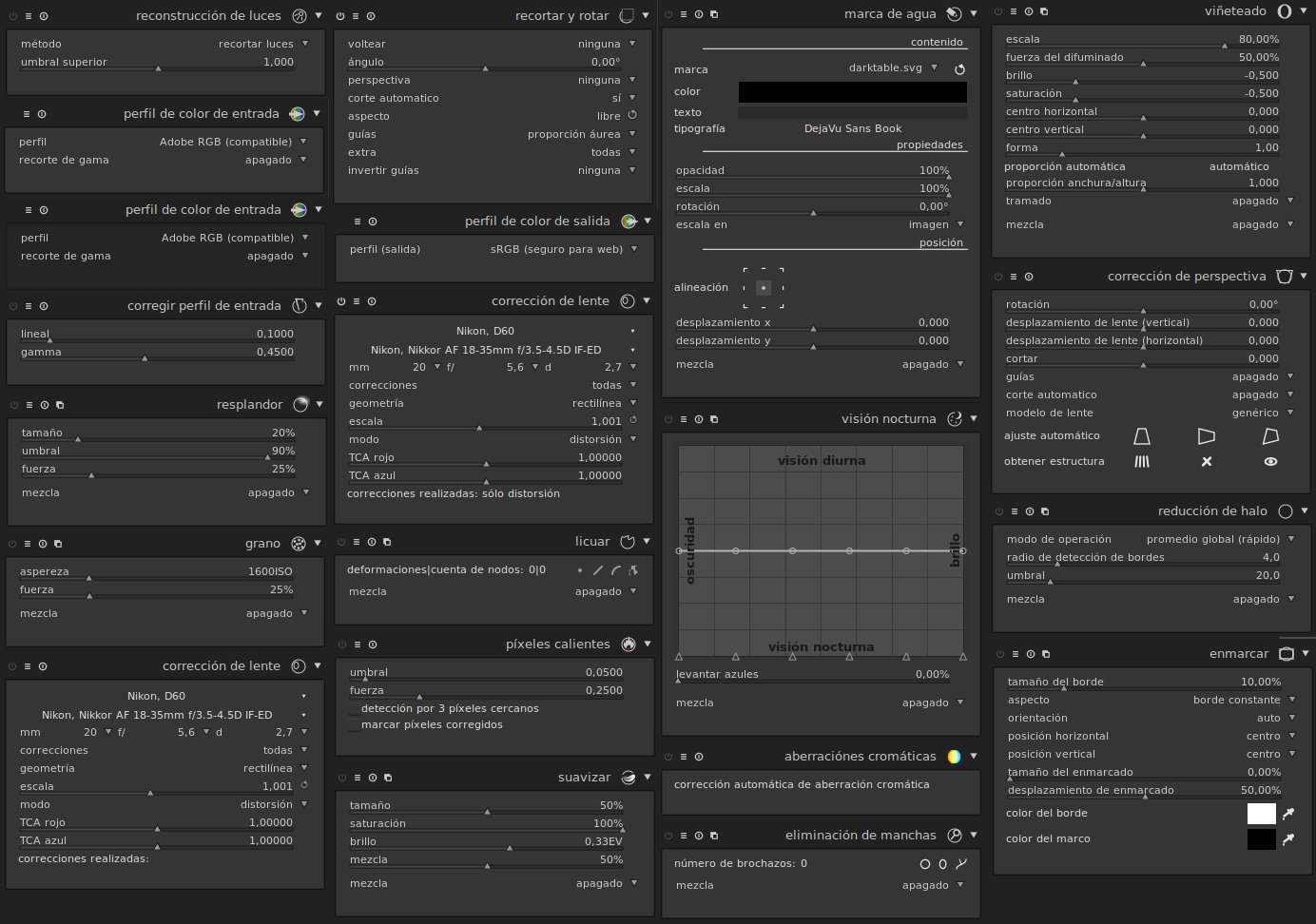Viewport: 1316px width, 924px height.
Task: Open modo de operación dropdown
Action: (x=1151, y=540)
